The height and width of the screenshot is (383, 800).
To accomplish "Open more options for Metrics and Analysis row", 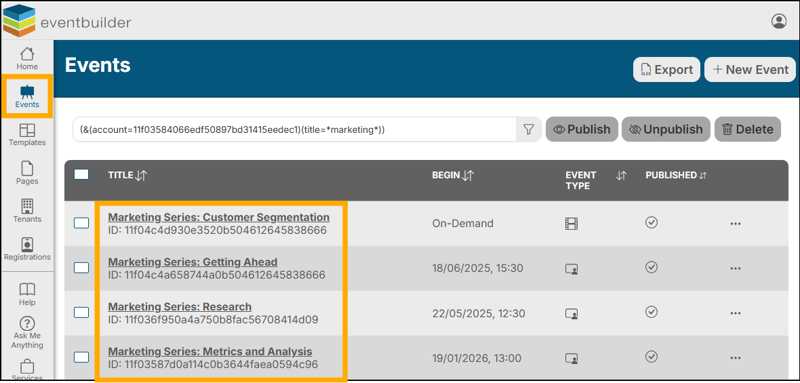I will pyautogui.click(x=735, y=358).
